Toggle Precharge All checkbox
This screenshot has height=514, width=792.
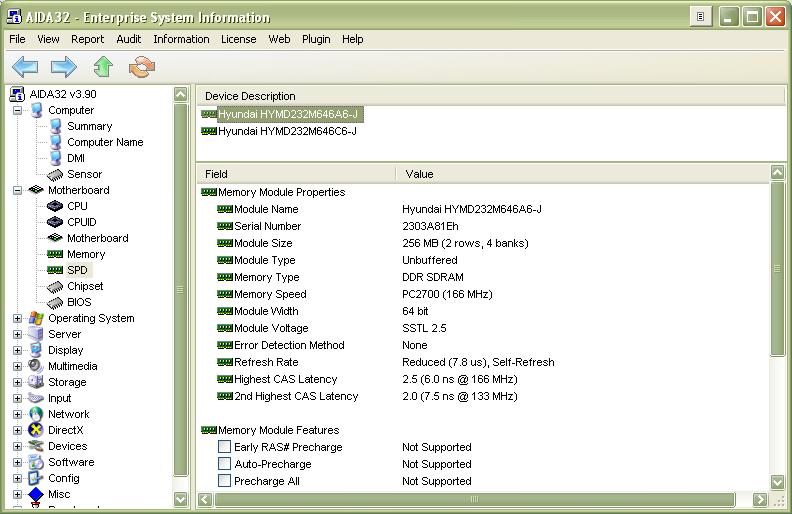click(224, 481)
